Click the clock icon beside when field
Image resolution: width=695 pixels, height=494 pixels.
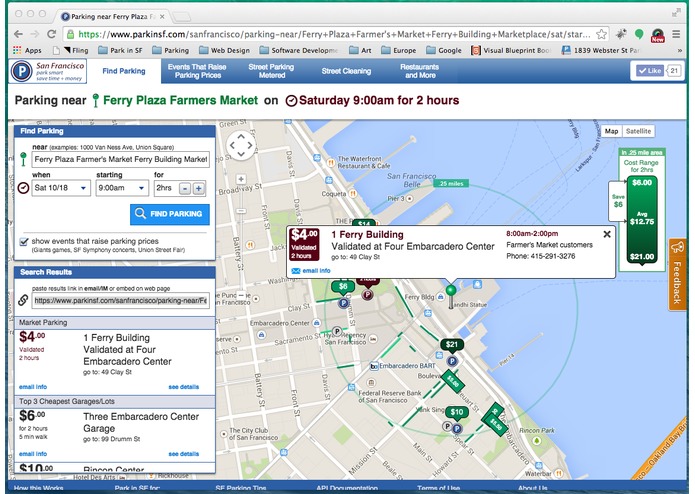23,188
